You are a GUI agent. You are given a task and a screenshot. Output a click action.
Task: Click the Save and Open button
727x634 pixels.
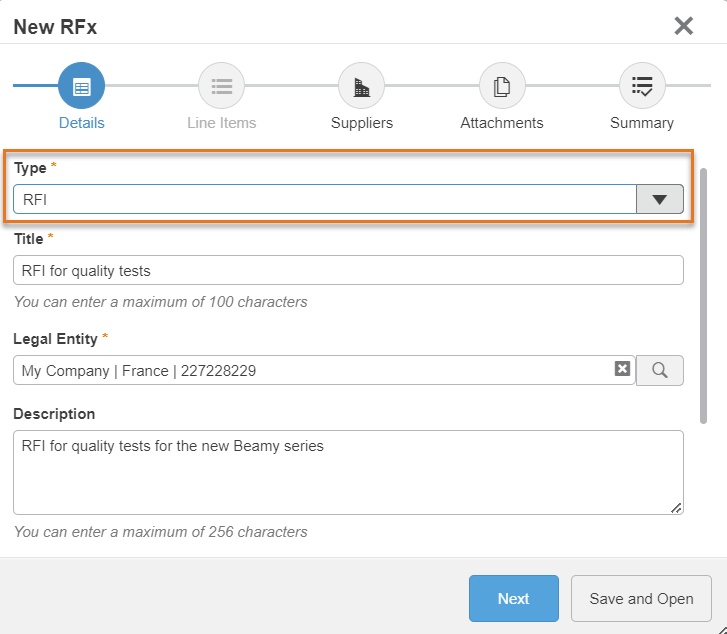pyautogui.click(x=641, y=599)
